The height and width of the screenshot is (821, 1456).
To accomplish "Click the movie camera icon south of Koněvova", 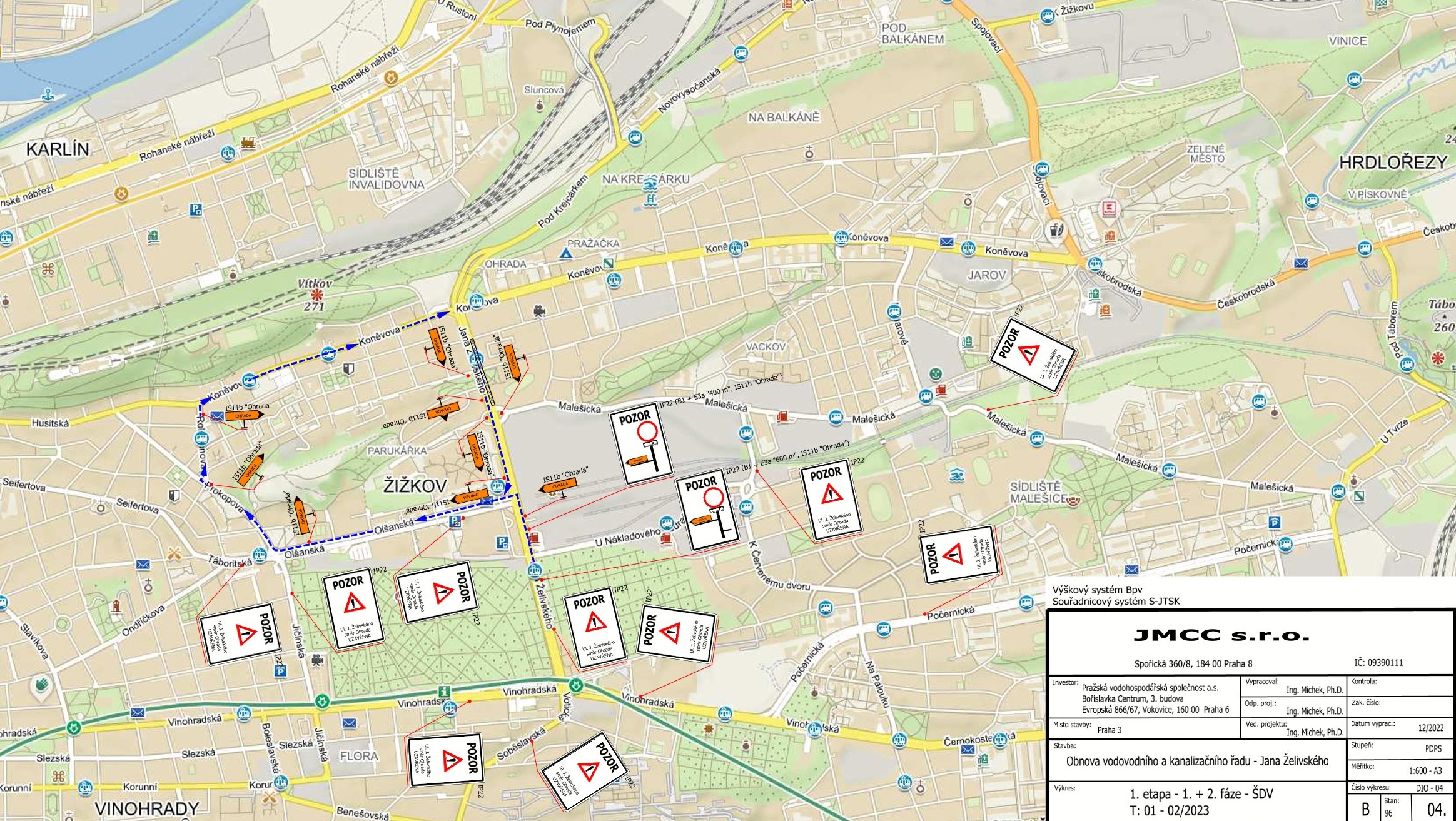I will (538, 310).
